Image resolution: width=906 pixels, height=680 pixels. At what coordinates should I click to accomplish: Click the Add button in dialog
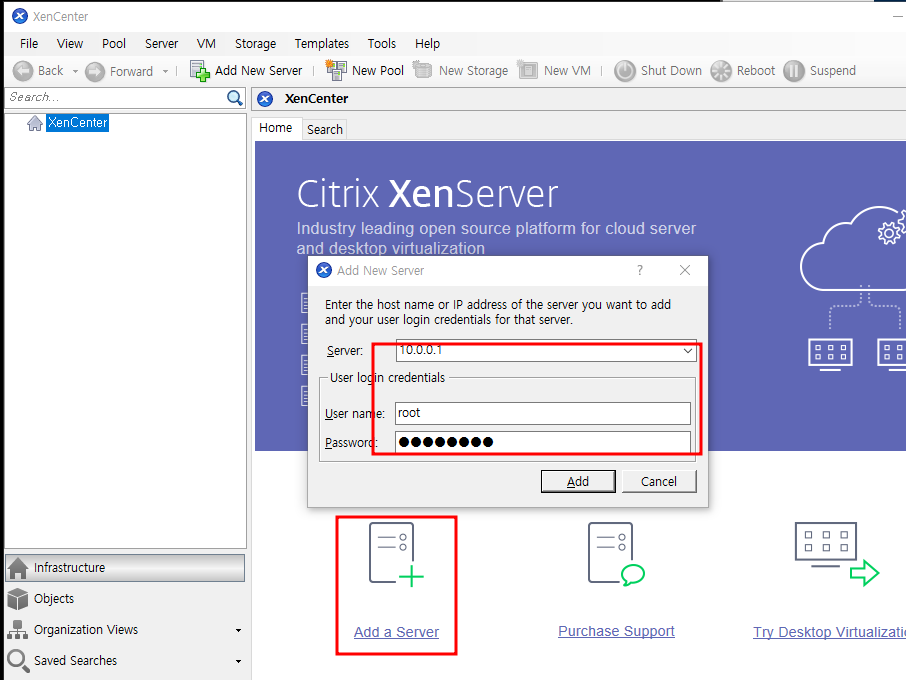point(578,481)
